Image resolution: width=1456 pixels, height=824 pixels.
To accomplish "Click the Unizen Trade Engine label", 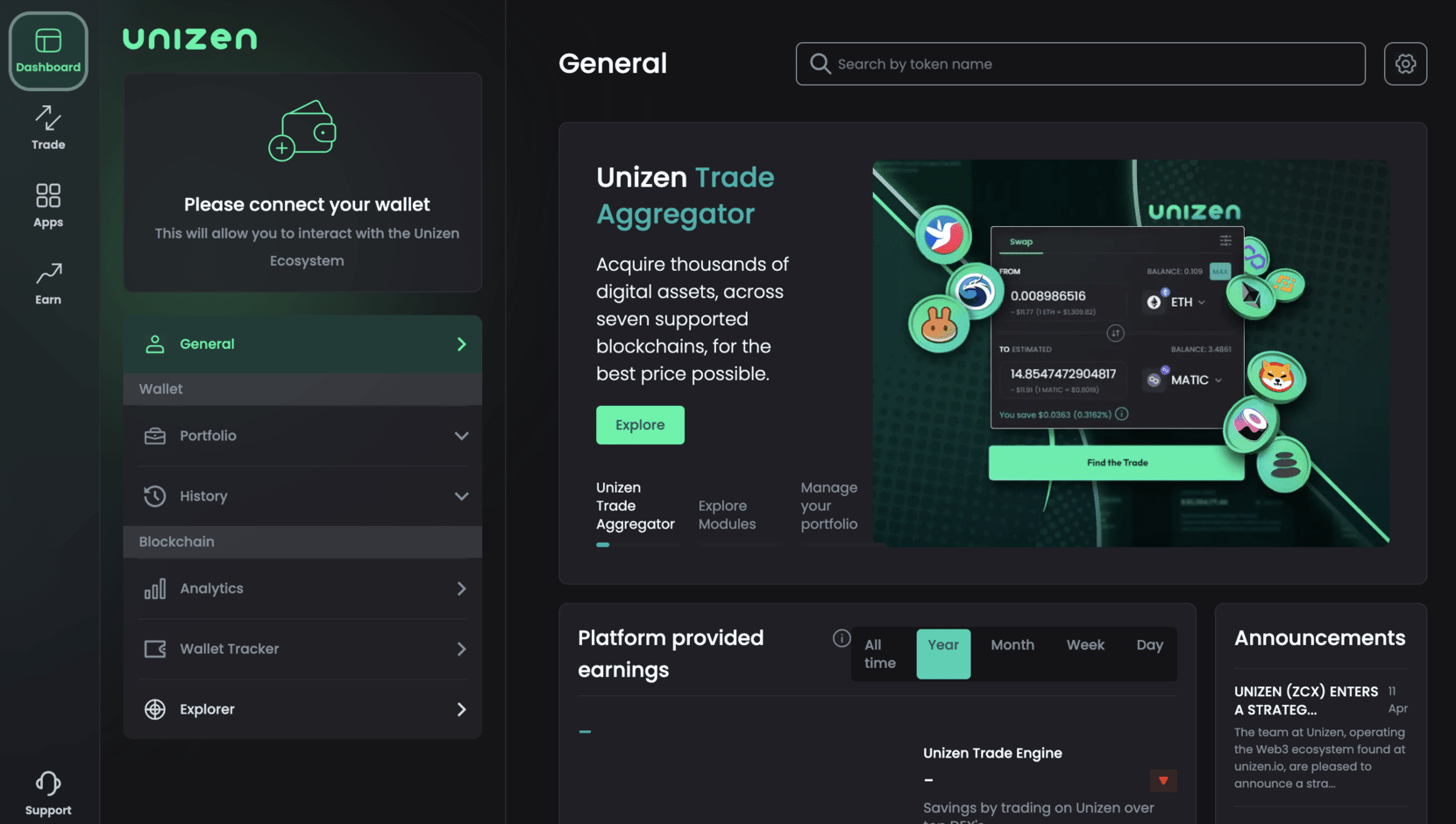I will tap(992, 753).
